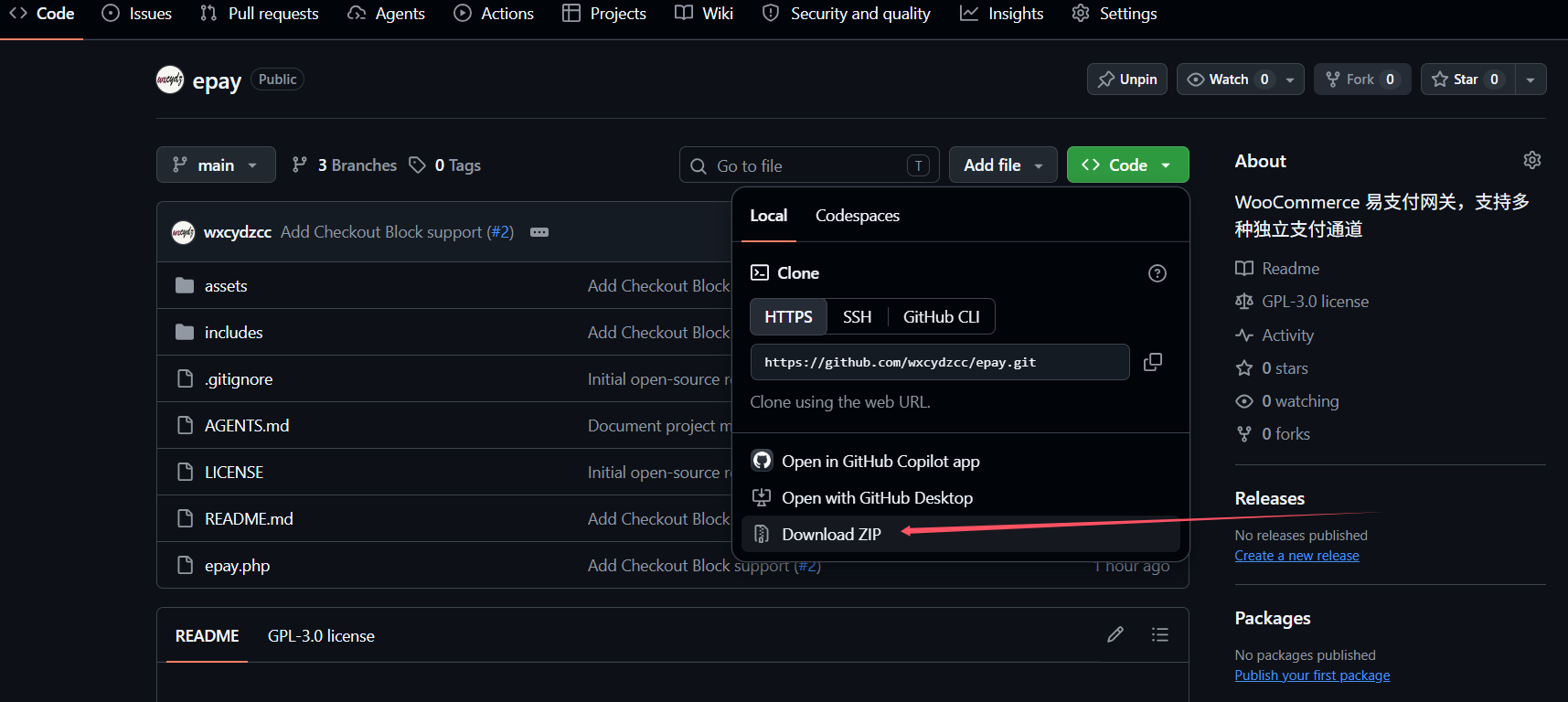Follow the Publish your first package link

[x=1312, y=675]
